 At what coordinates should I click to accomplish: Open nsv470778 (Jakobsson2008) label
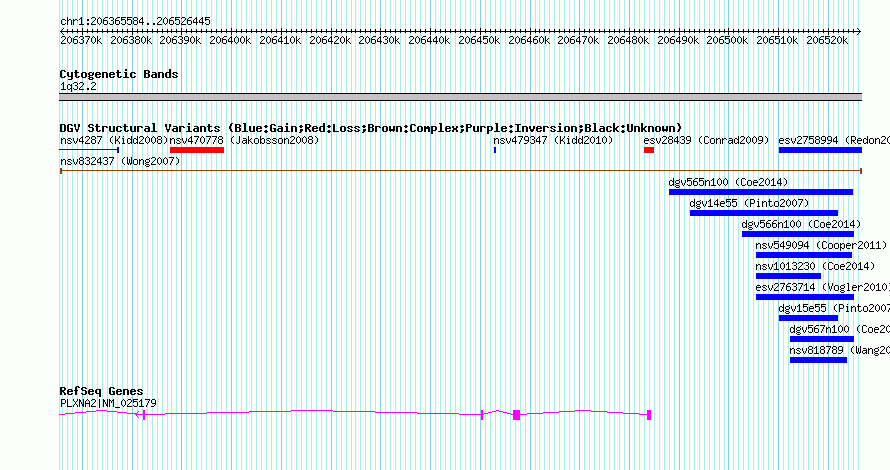click(x=245, y=140)
